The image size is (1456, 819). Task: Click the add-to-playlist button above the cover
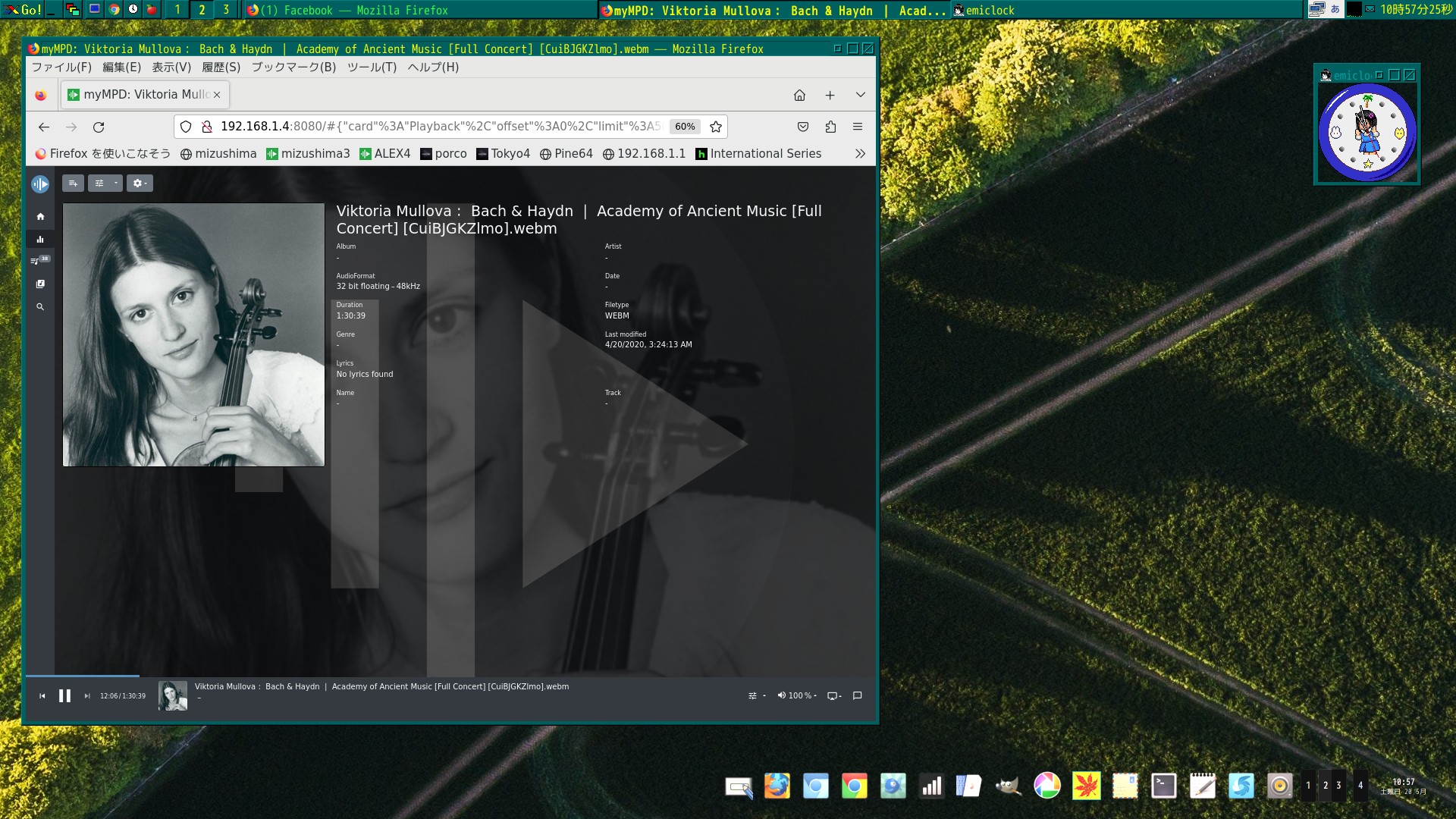(73, 183)
